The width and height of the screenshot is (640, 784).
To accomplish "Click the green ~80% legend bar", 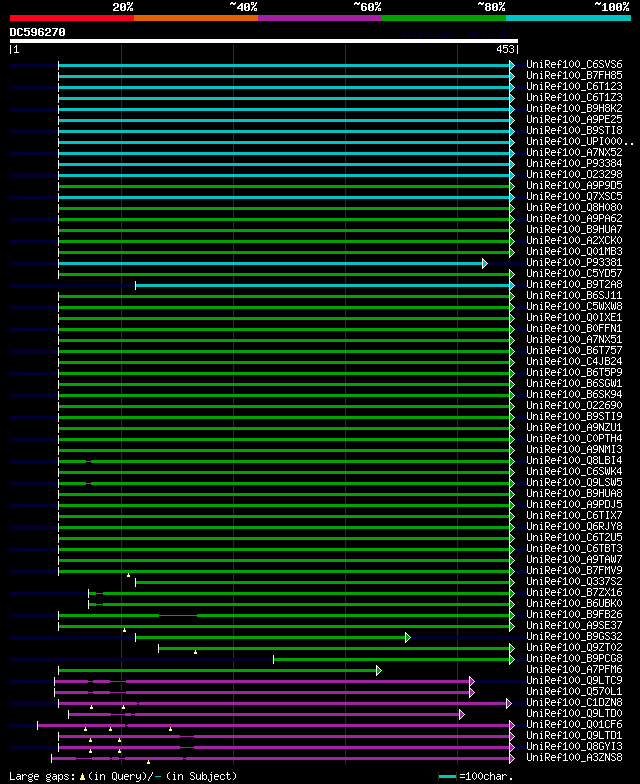I will tap(444, 18).
